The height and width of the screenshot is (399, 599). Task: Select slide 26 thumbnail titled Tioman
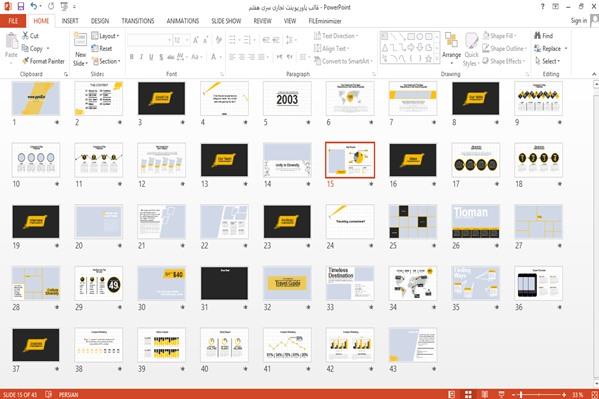pos(475,222)
